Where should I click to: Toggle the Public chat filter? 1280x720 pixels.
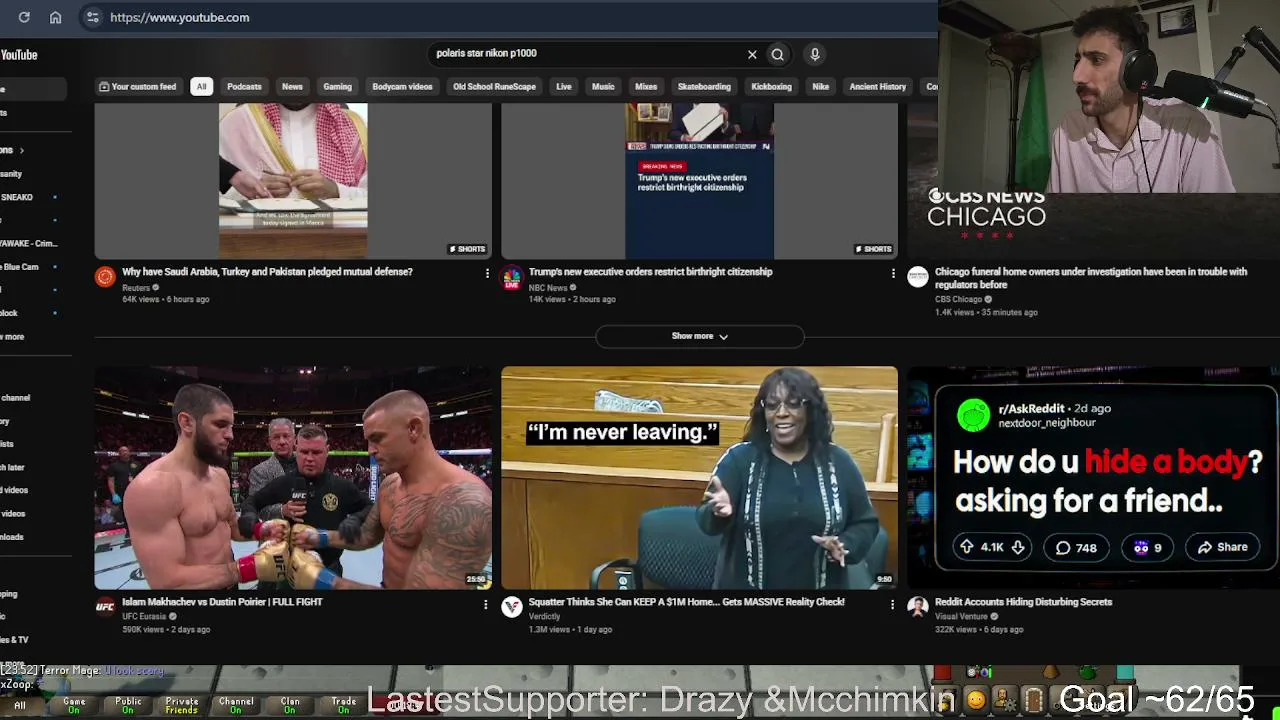(x=128, y=705)
